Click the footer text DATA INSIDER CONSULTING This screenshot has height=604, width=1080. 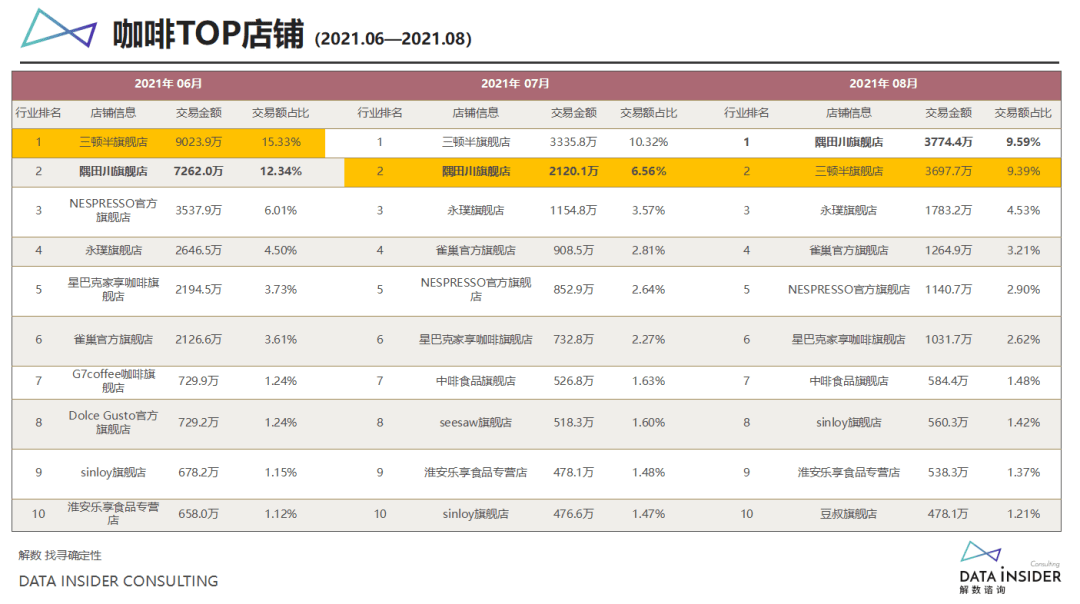[118, 581]
